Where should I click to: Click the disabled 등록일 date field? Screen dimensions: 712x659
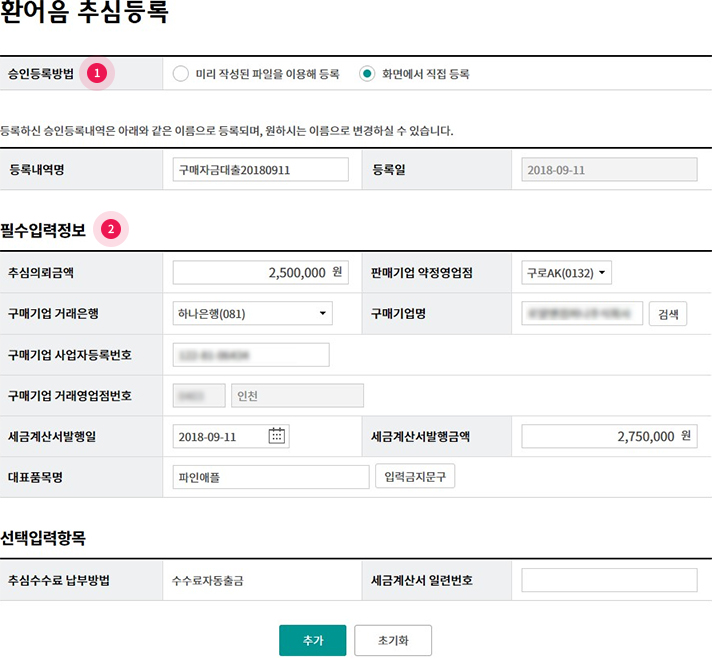(x=609, y=170)
